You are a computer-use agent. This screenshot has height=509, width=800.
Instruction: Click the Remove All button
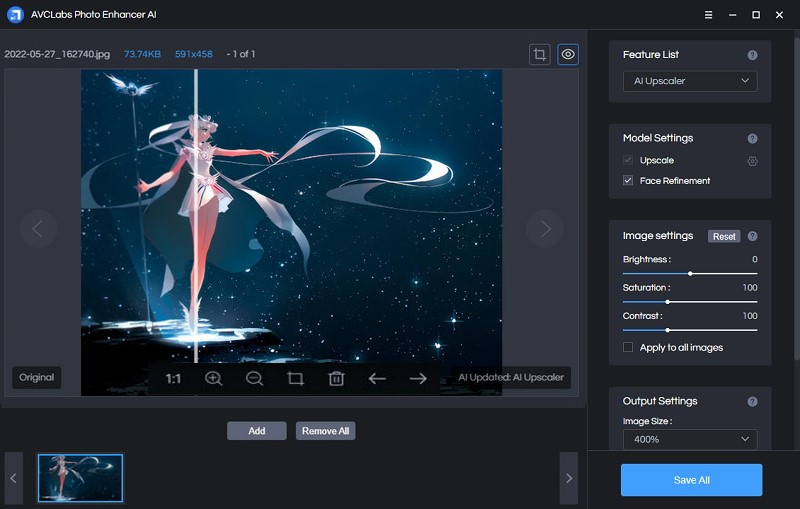point(326,431)
